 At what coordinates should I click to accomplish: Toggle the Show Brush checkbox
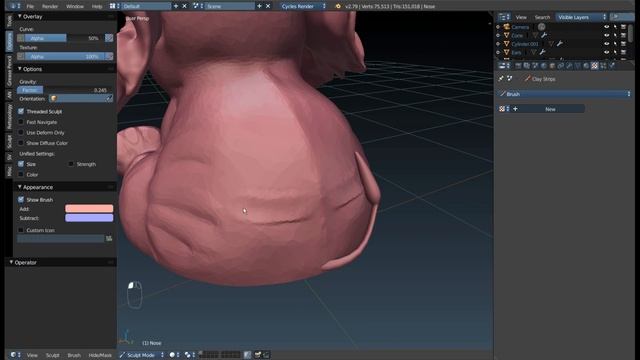tap(21, 200)
